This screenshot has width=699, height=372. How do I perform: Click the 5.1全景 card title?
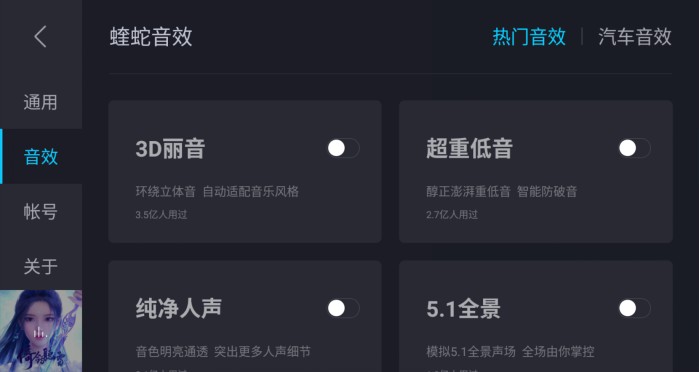[x=464, y=309]
